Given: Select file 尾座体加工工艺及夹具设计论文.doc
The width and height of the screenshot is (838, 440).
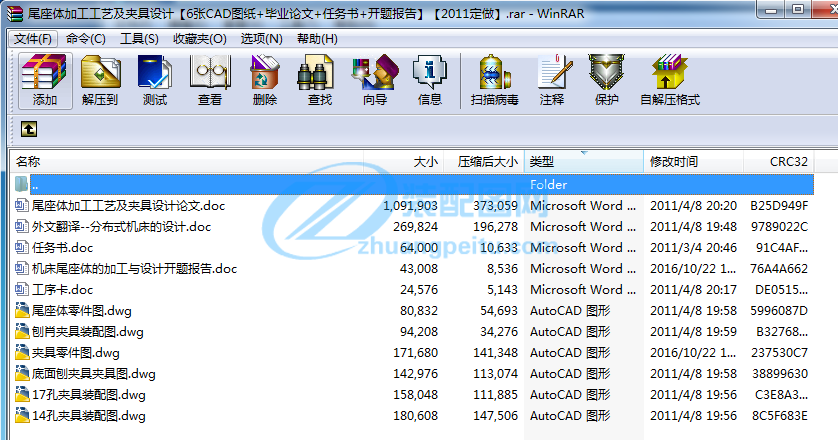Looking at the screenshot, I should [128, 205].
